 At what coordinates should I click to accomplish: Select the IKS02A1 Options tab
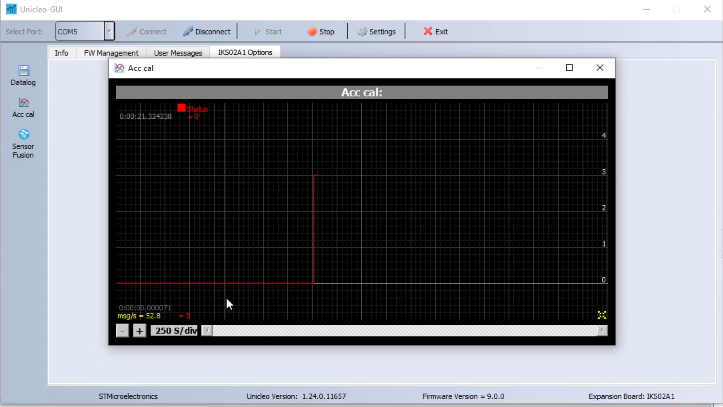(x=245, y=52)
